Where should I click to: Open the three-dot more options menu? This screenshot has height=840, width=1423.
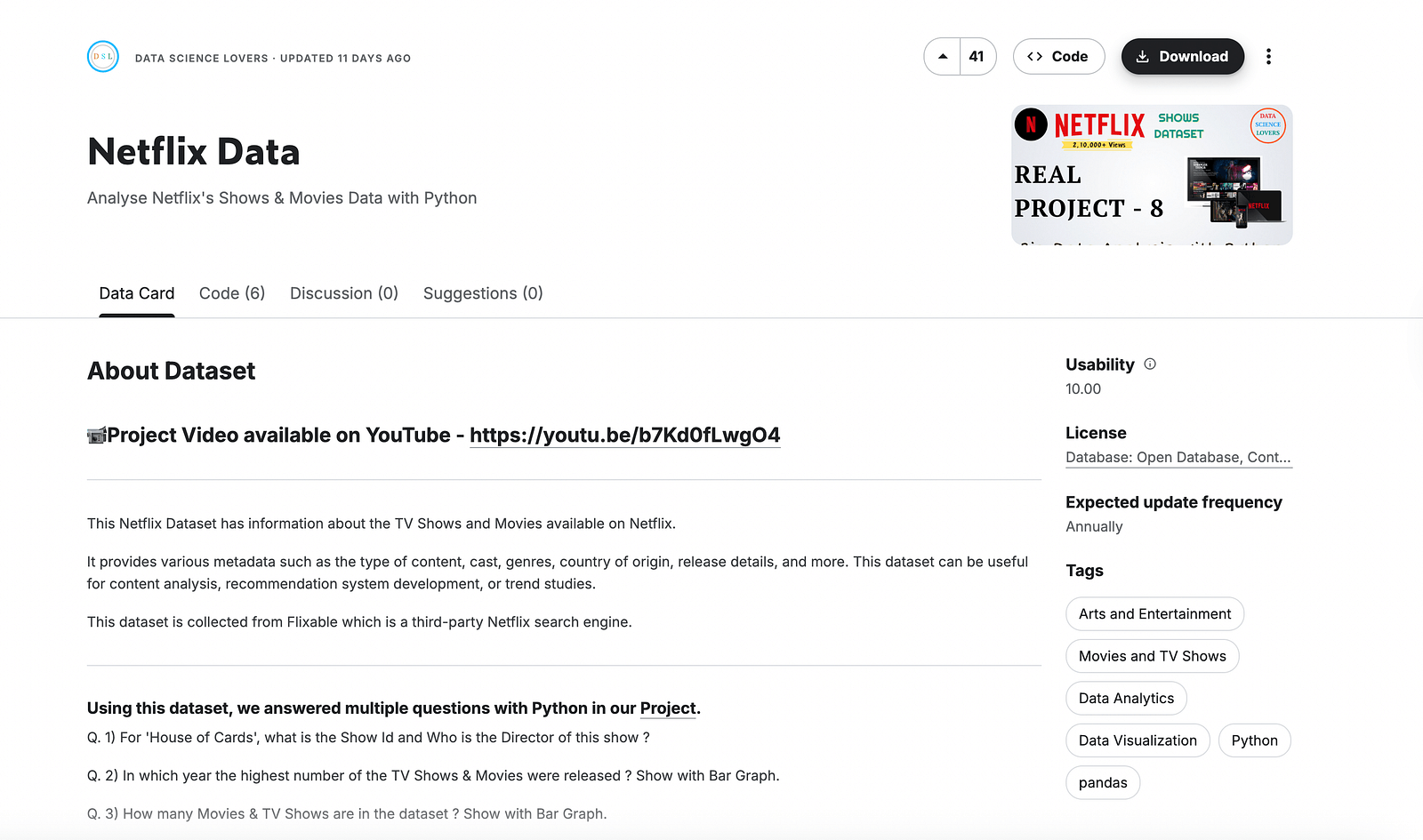[x=1268, y=57]
